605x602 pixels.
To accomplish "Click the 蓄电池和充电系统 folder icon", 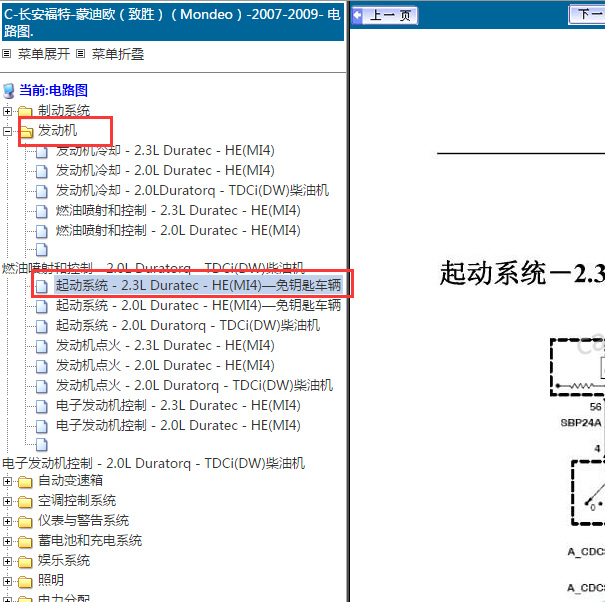I will [x=25, y=542].
